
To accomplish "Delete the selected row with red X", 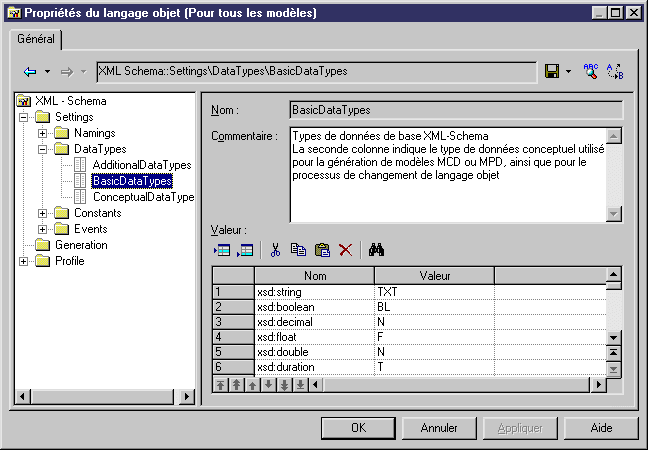I will [x=346, y=250].
